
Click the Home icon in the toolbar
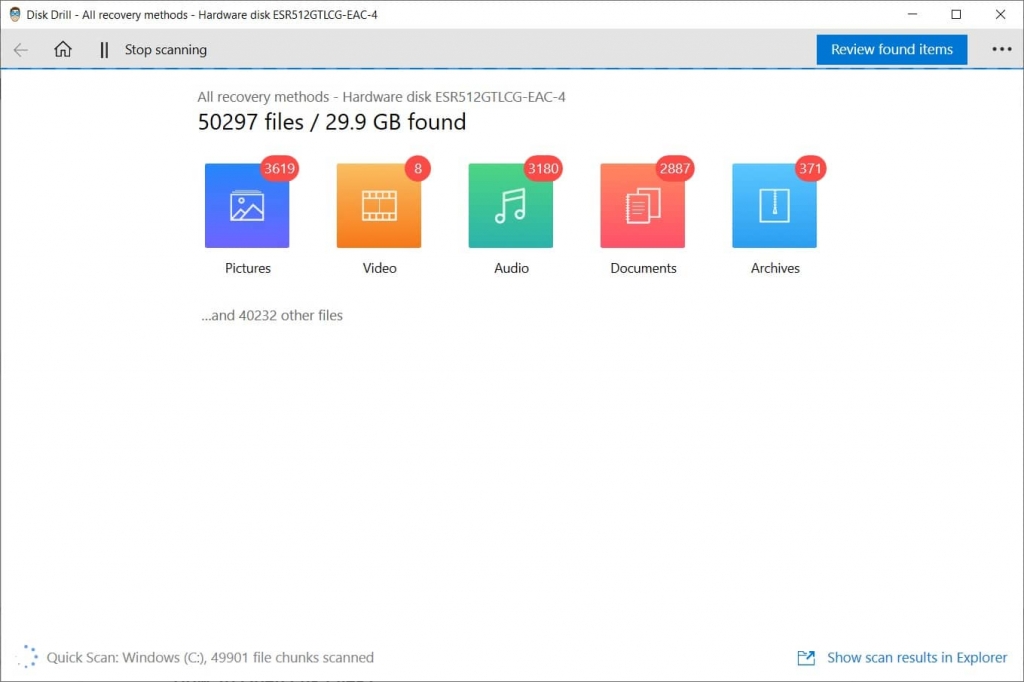click(63, 49)
